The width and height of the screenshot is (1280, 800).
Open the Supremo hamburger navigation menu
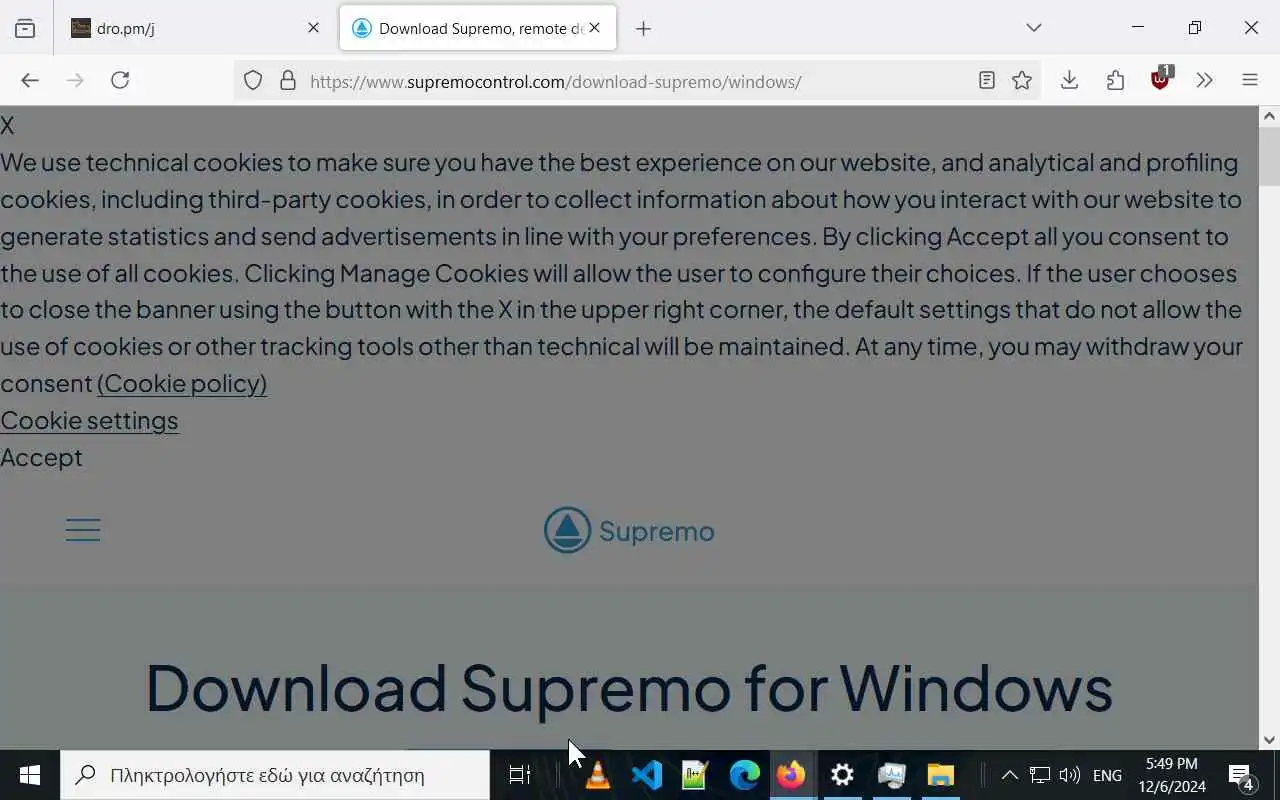(83, 530)
